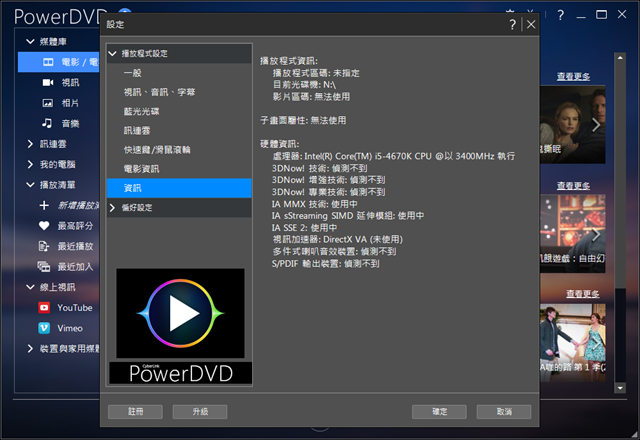Select 快速鍵/滑鼠滾輪 settings page

pyautogui.click(x=179, y=150)
